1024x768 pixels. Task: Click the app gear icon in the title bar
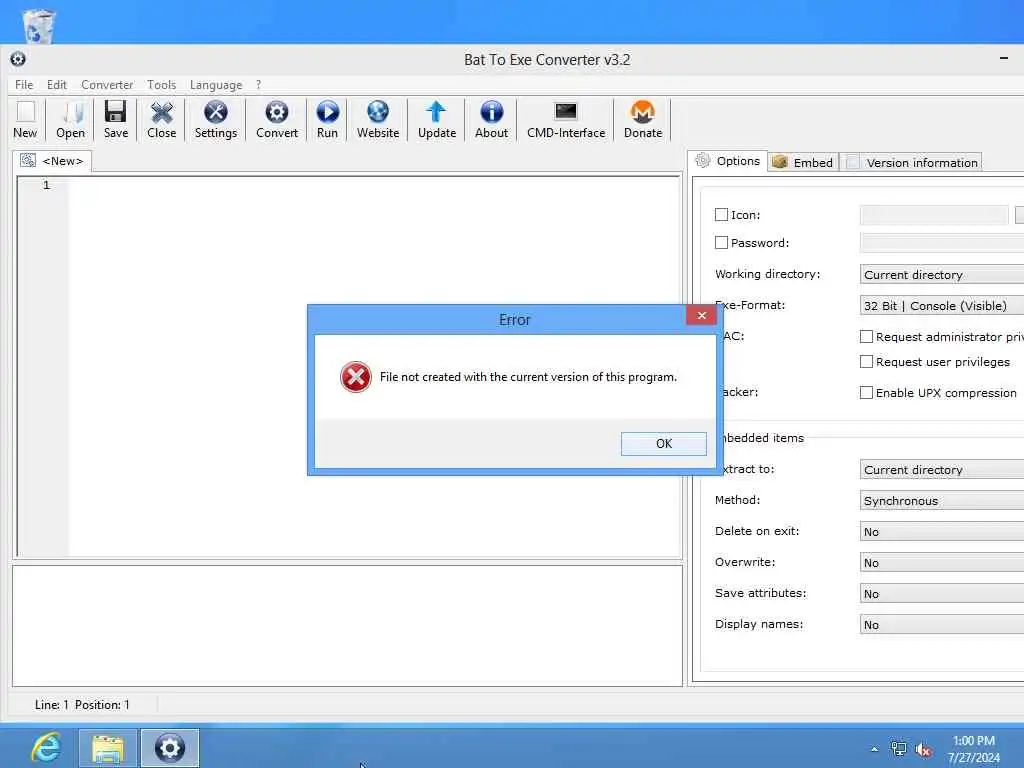pos(18,59)
